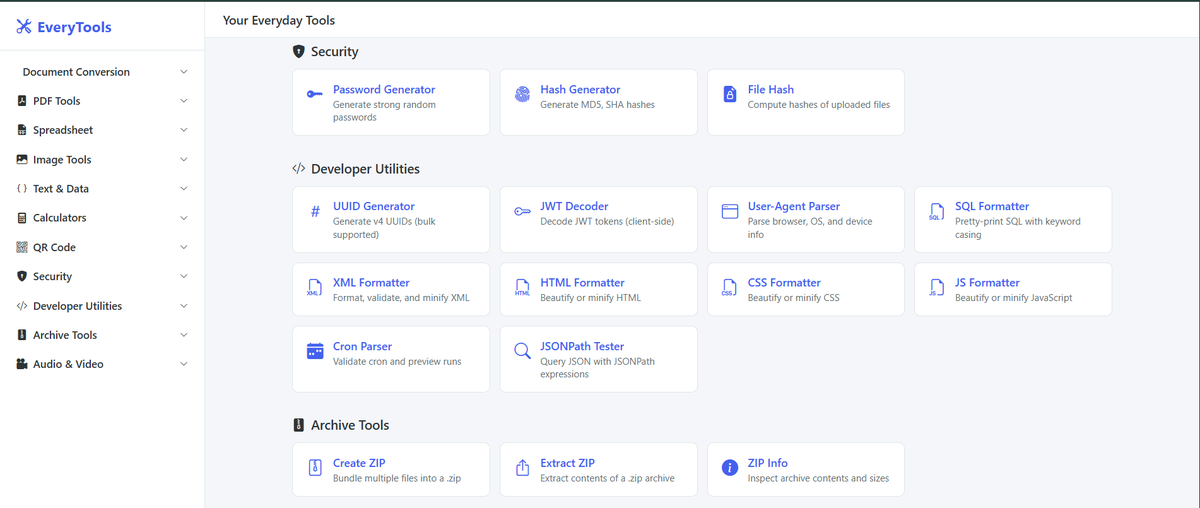
Task: Expand the Audio & Video chevron
Action: point(184,364)
